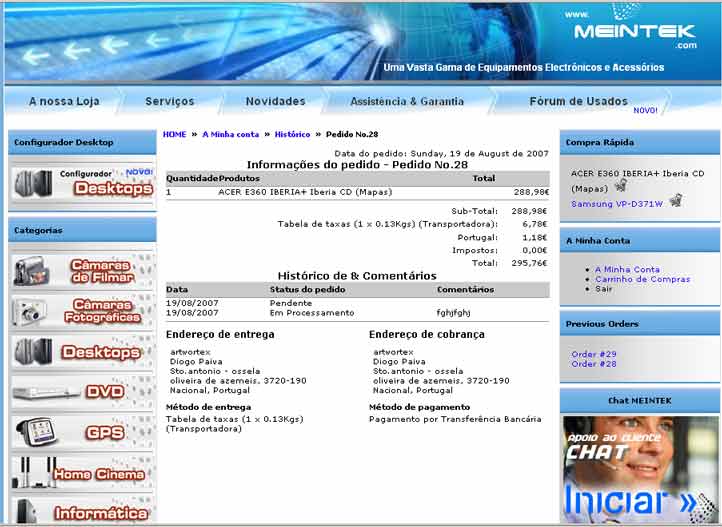Viewport: 722px width, 527px height.
Task: Go to Serviços tab
Action: click(170, 101)
